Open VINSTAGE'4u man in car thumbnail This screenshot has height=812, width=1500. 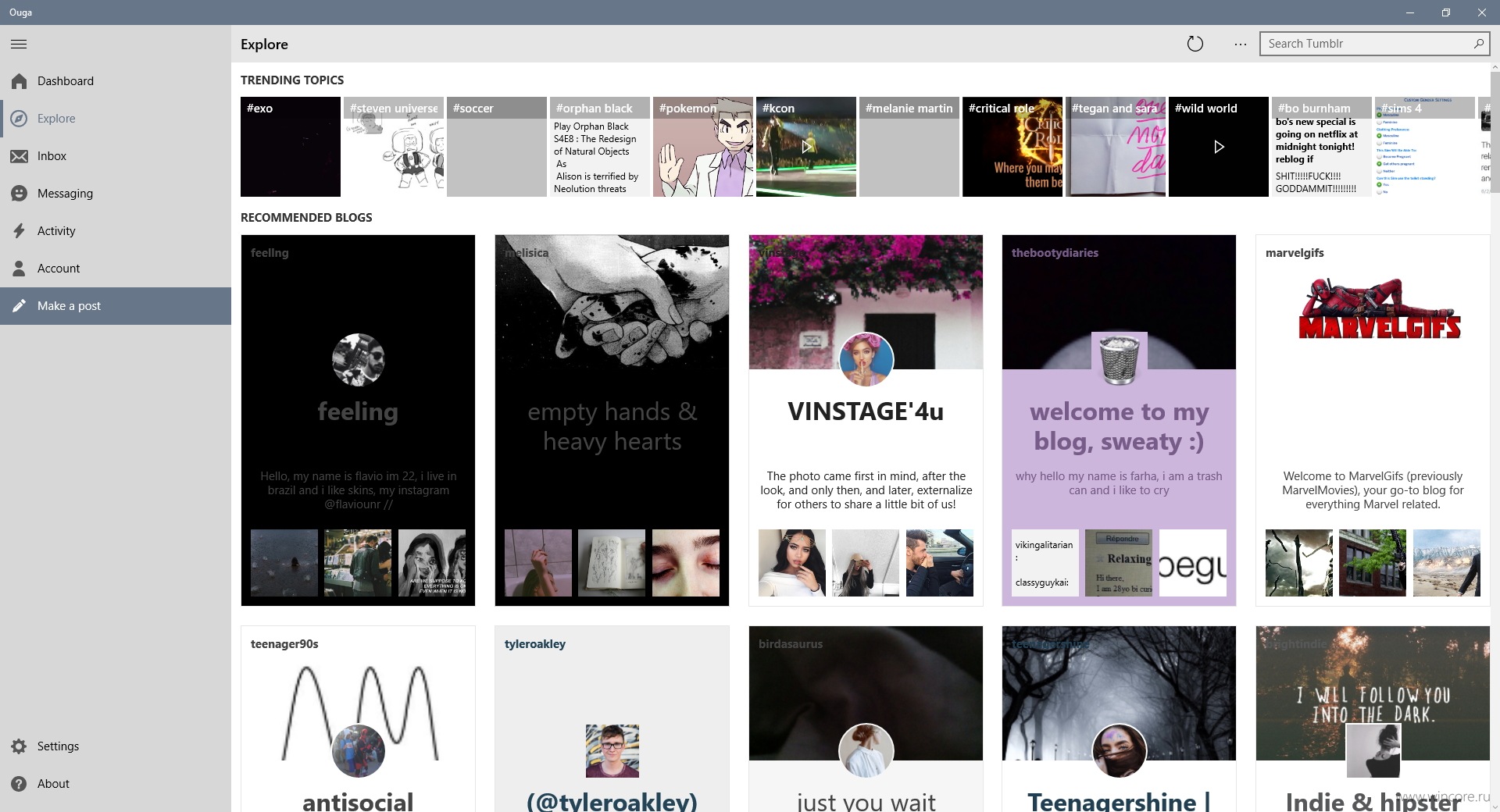click(x=940, y=563)
